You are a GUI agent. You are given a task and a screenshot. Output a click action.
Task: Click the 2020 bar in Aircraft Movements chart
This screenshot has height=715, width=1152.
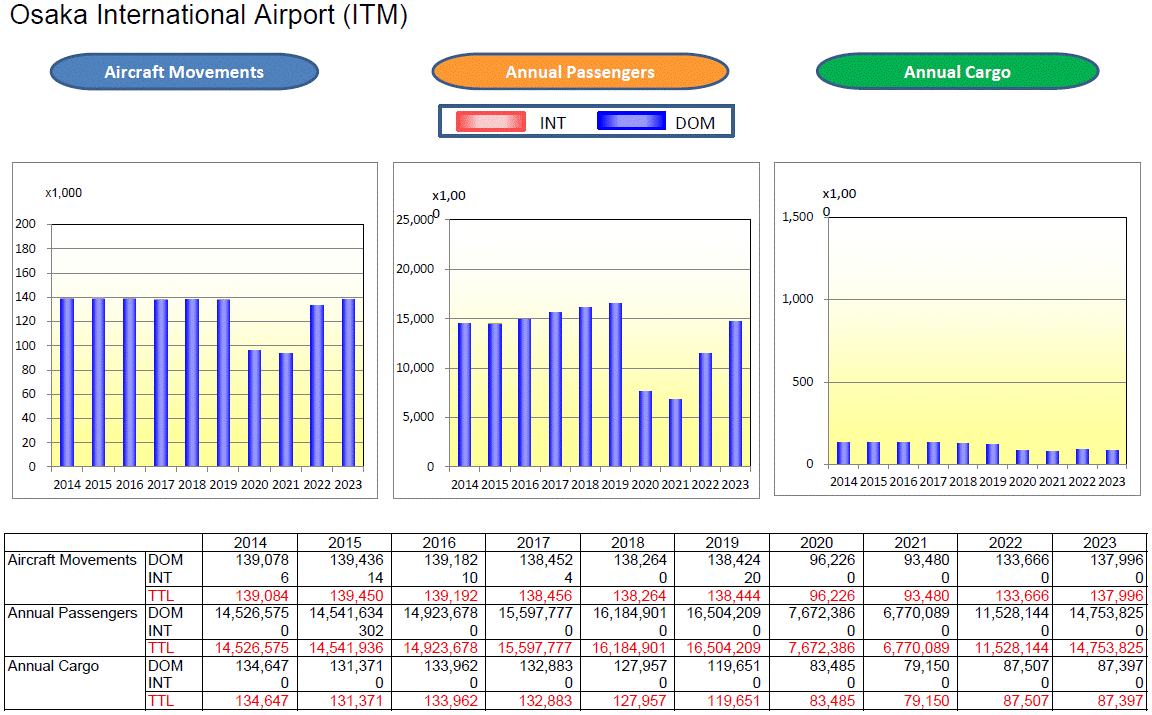pos(254,408)
